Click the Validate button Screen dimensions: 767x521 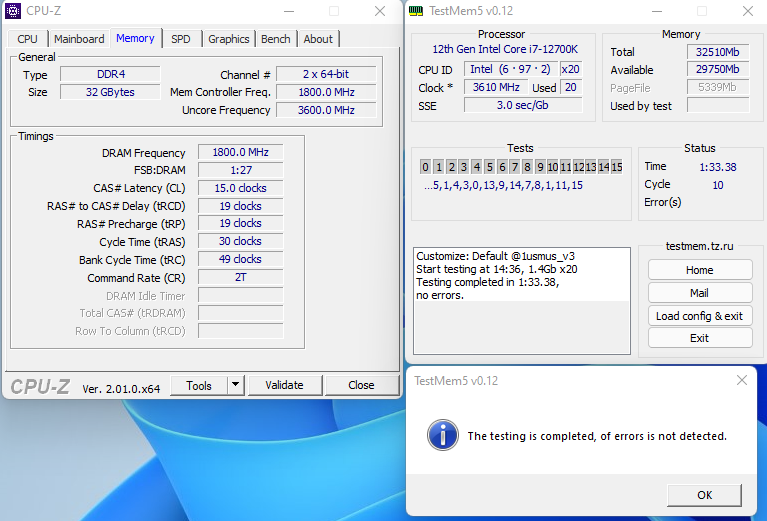[x=285, y=385]
